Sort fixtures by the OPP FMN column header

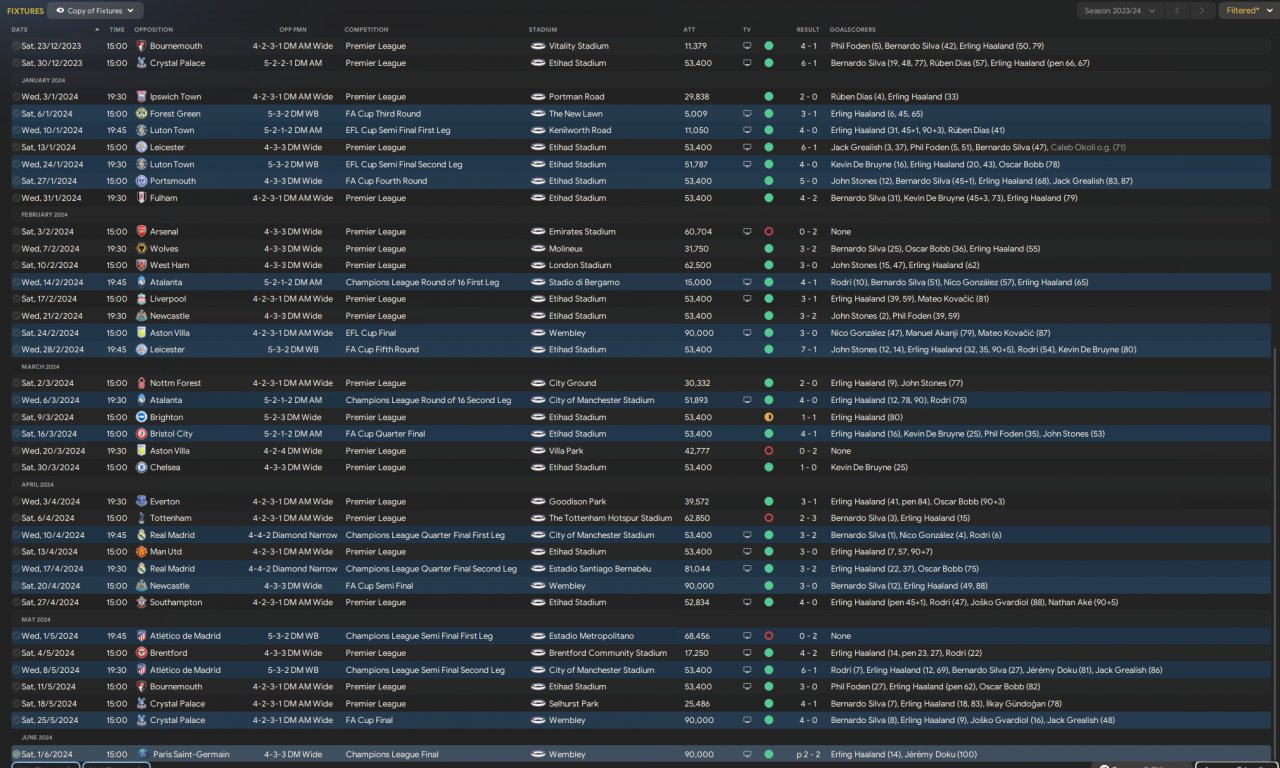point(293,30)
